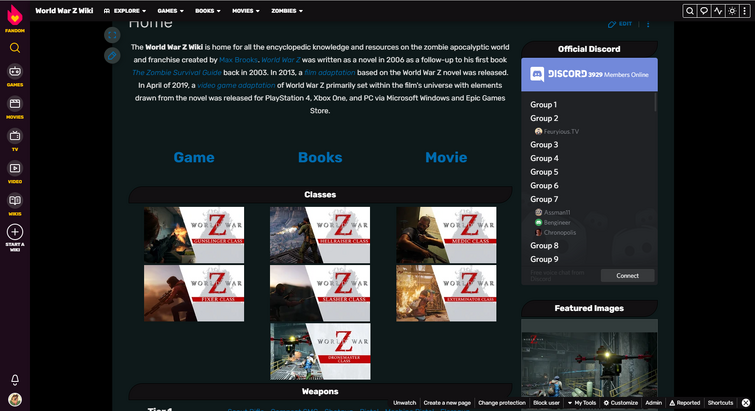The width and height of the screenshot is (755, 411).
Task: Click Create a new page
Action: [447, 403]
